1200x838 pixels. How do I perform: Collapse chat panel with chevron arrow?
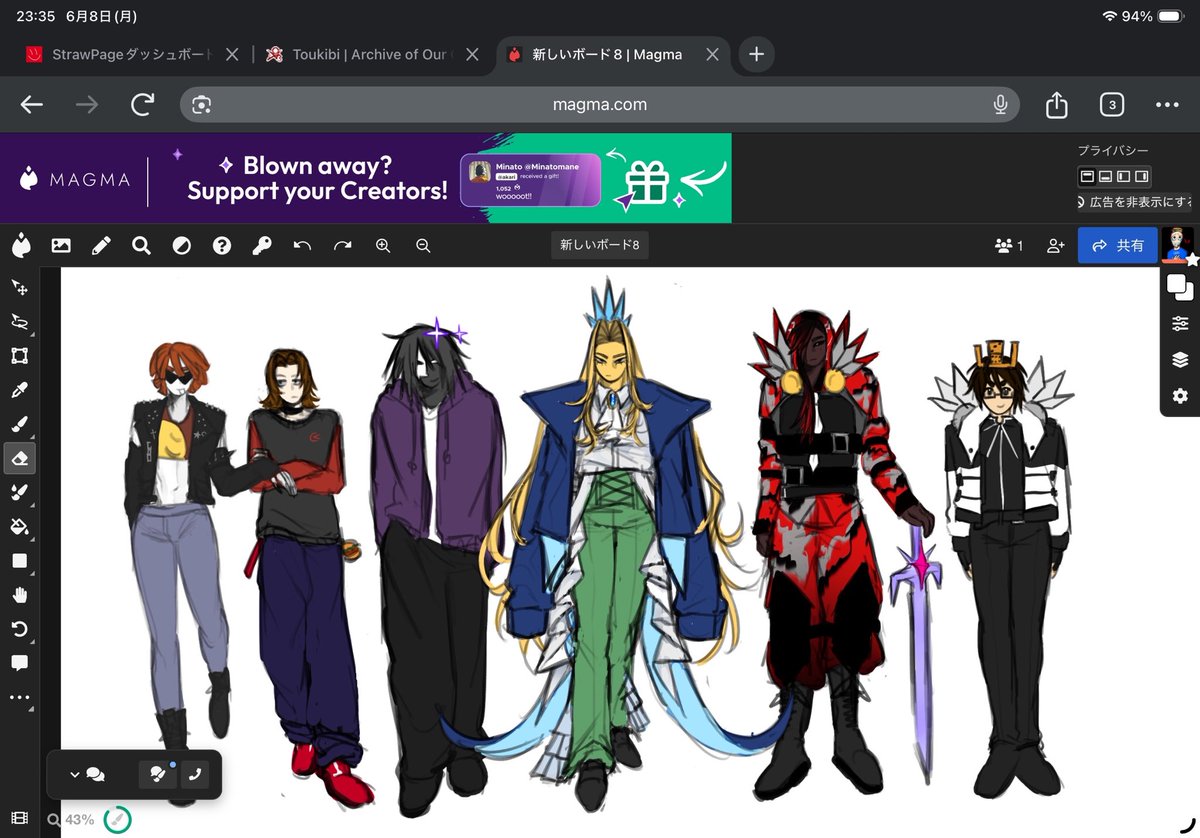point(75,774)
